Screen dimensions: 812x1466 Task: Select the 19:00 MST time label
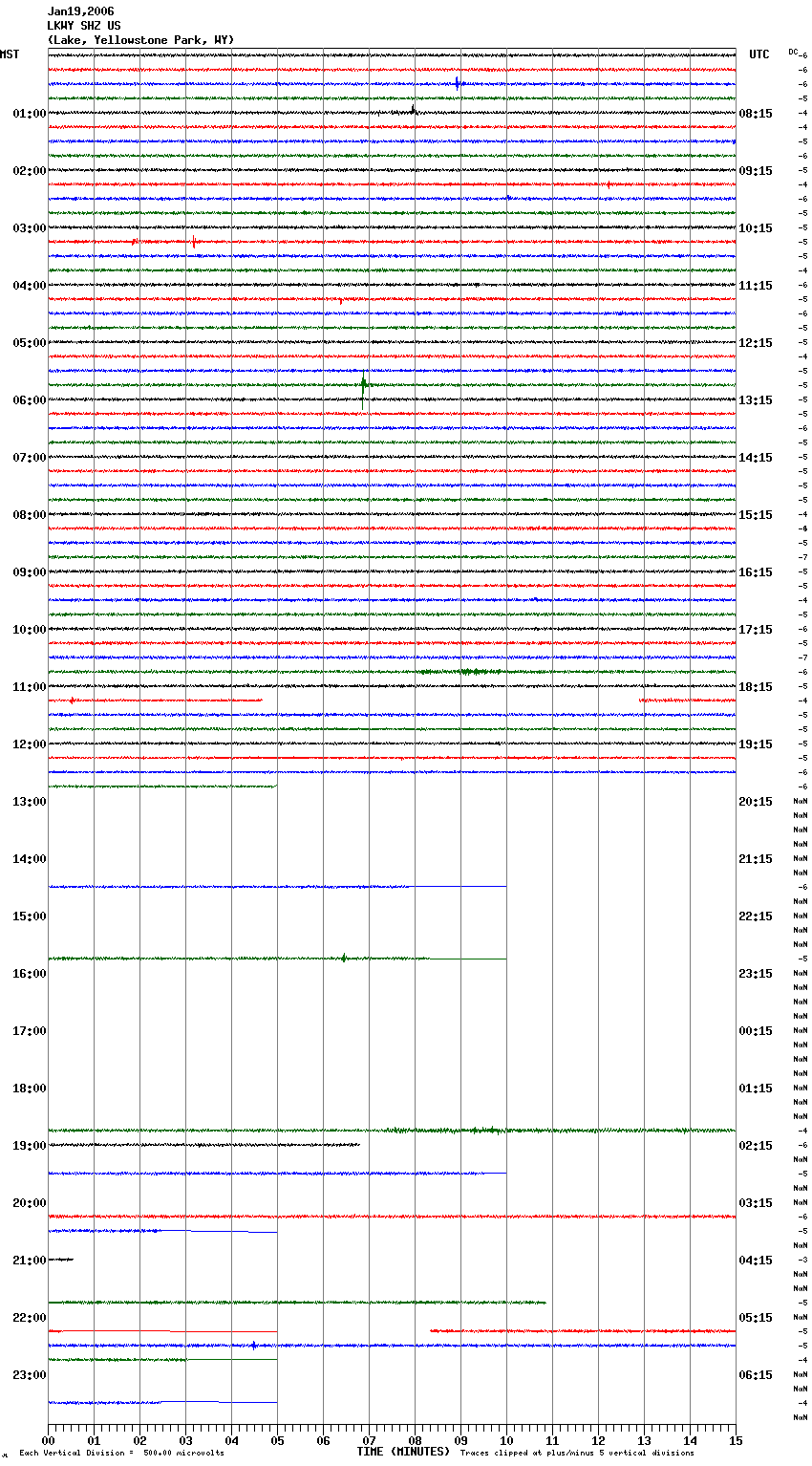30,1146
